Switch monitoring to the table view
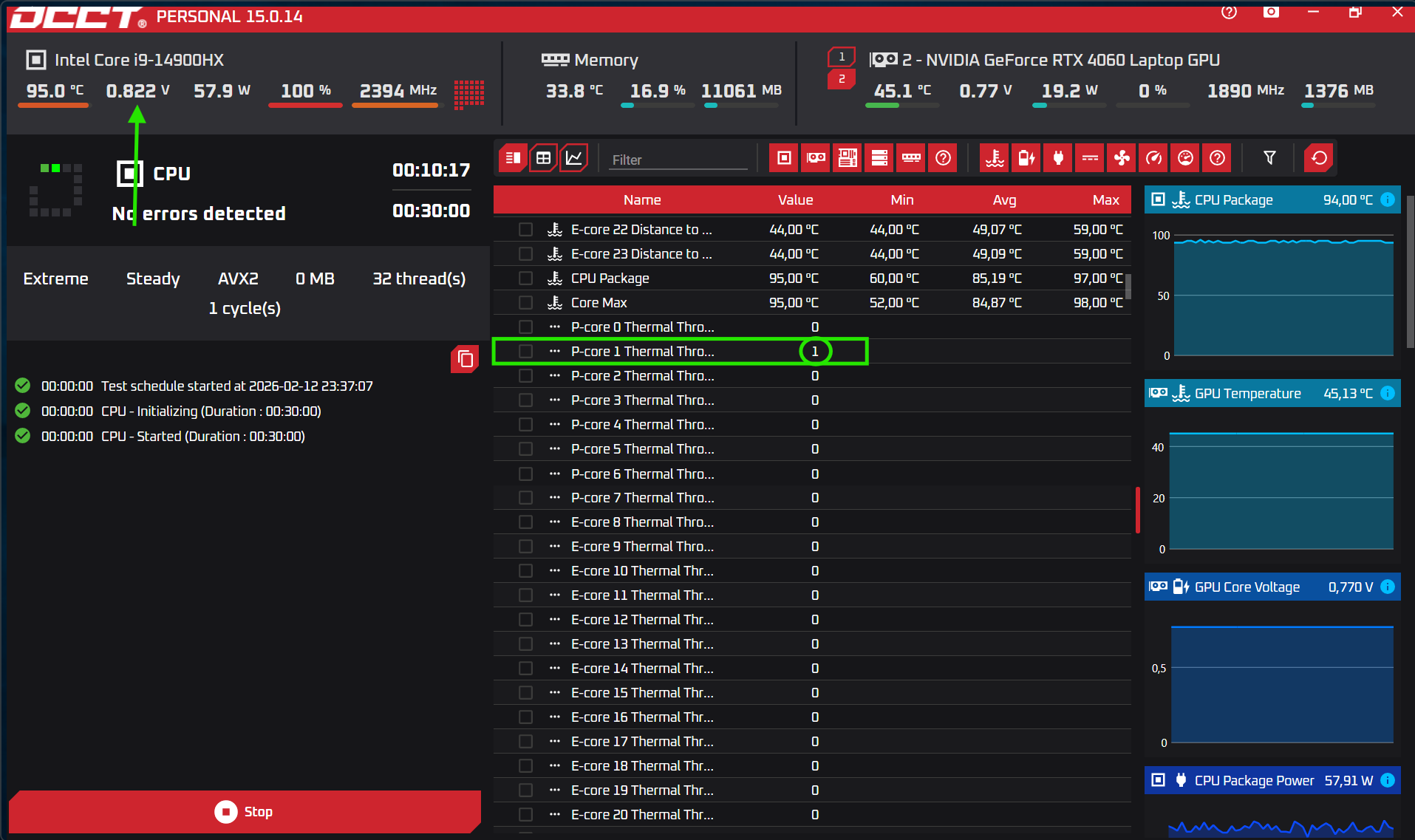1415x840 pixels. pyautogui.click(x=543, y=158)
